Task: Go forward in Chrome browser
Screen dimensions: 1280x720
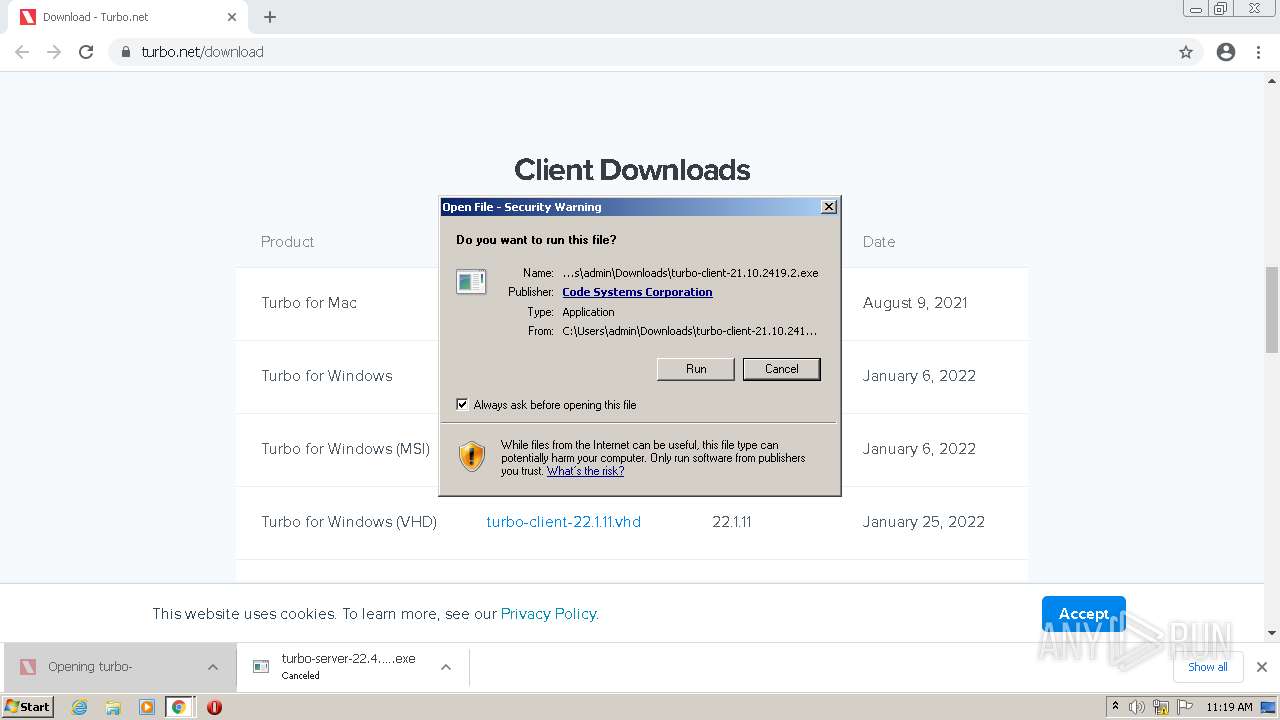Action: [54, 52]
